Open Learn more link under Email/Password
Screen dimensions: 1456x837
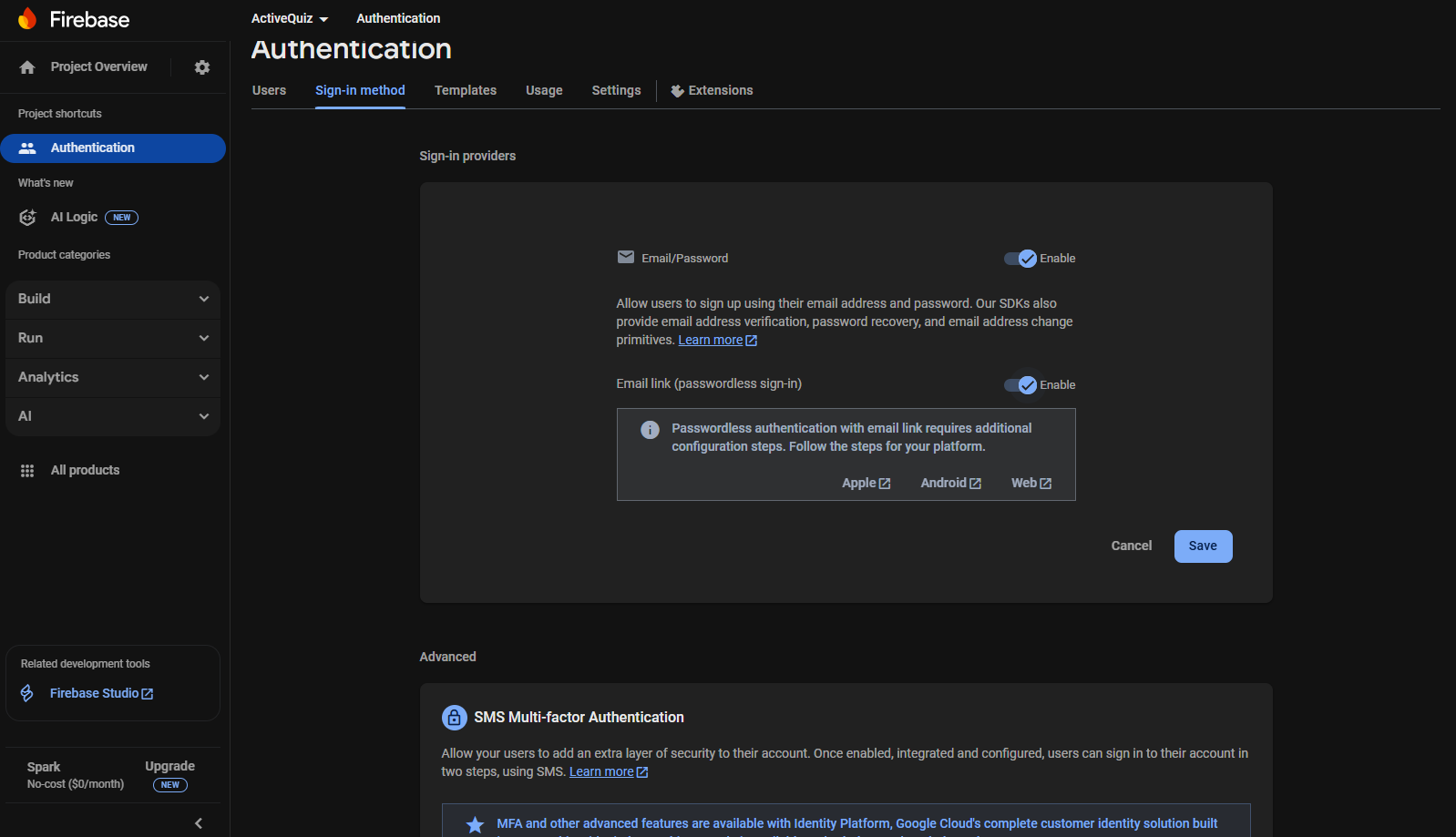(x=717, y=340)
